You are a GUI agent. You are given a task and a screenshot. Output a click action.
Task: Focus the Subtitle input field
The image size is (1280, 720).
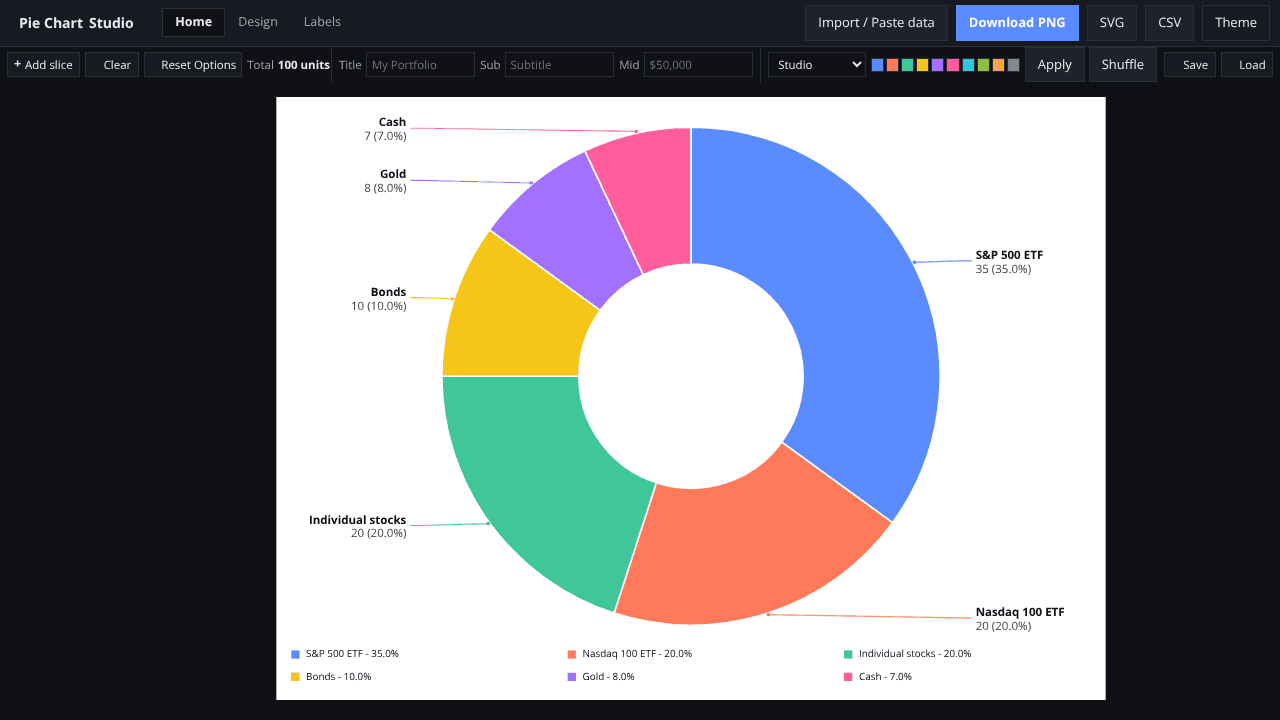pyautogui.click(x=559, y=65)
